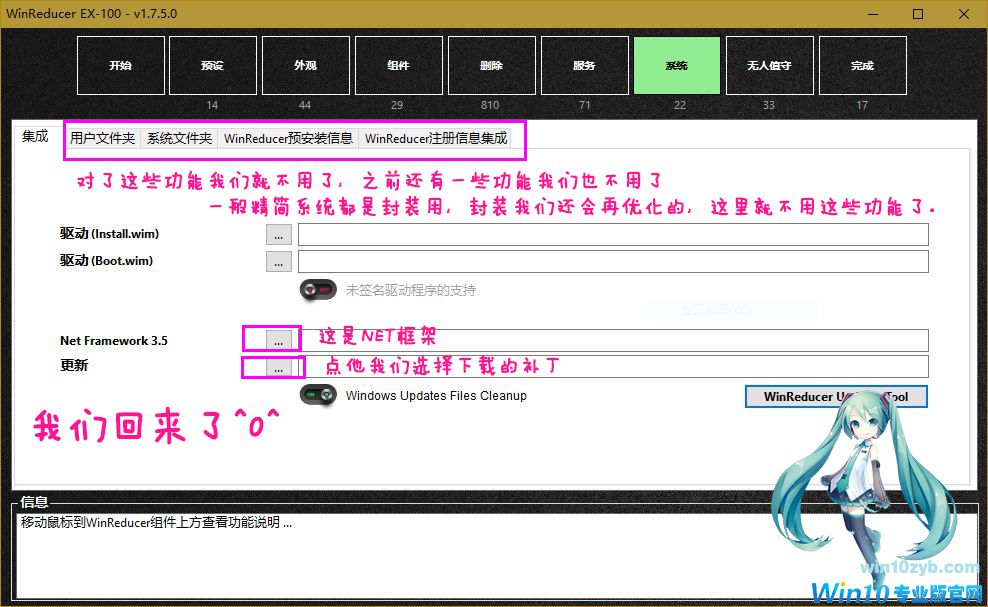Viewport: 988px width, 607px height.
Task: Go to the 组件 (Components) step tile
Action: [x=398, y=66]
